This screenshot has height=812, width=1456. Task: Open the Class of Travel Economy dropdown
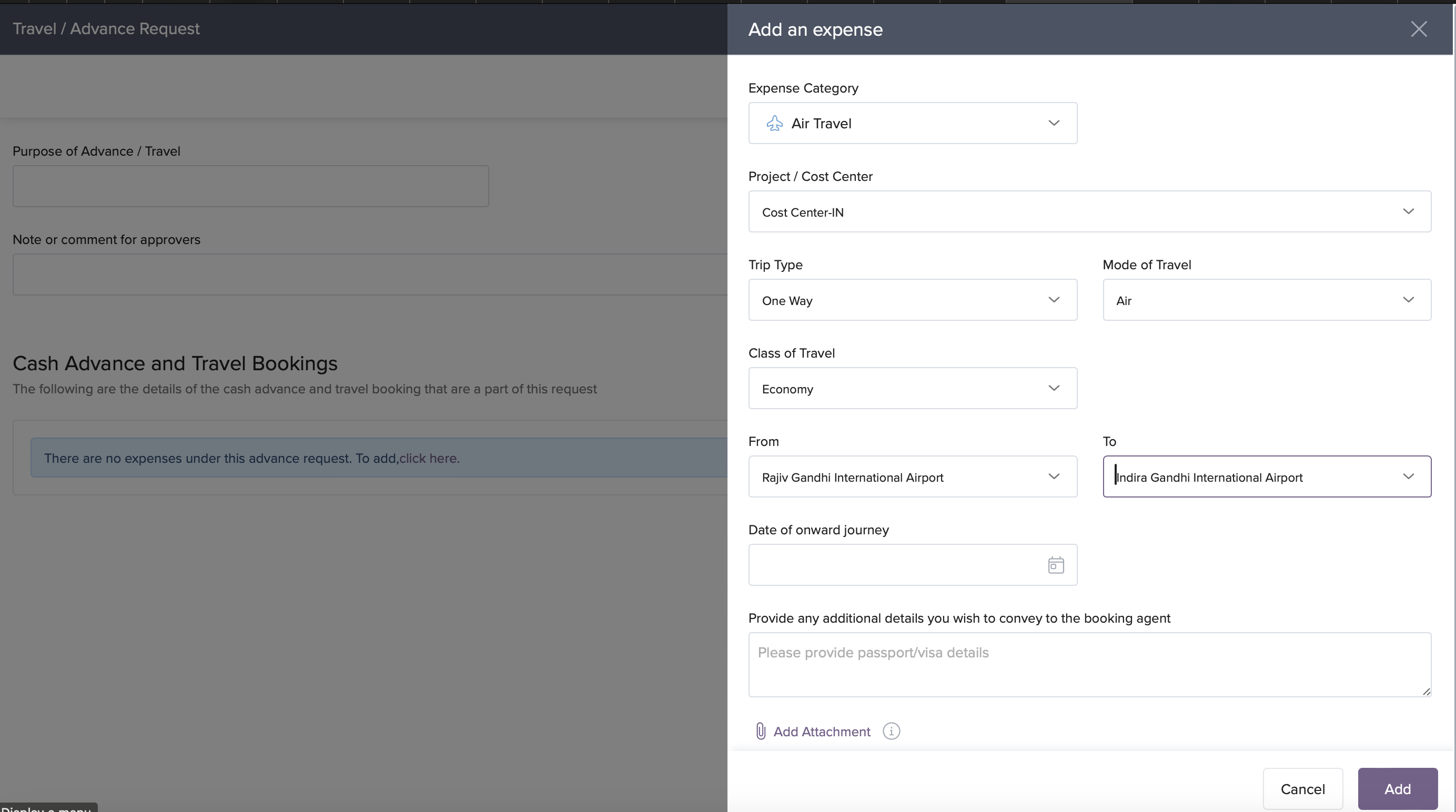(x=912, y=389)
